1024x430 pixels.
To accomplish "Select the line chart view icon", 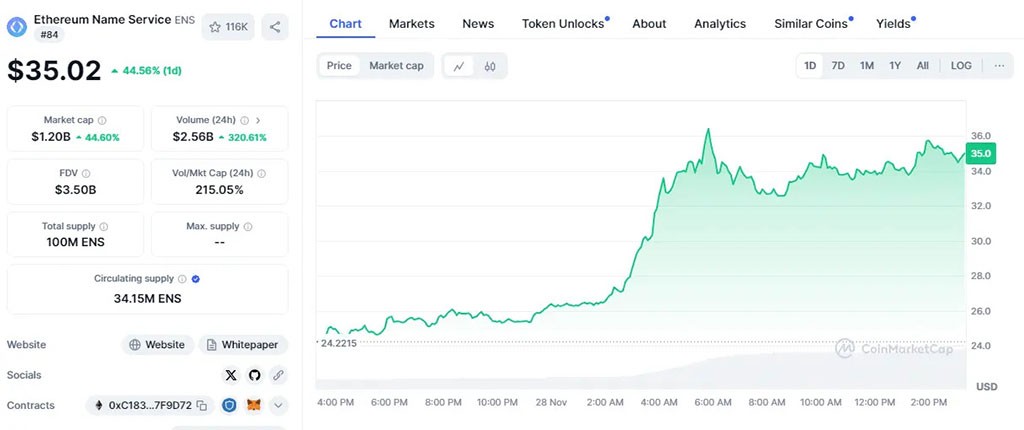I will (x=459, y=66).
